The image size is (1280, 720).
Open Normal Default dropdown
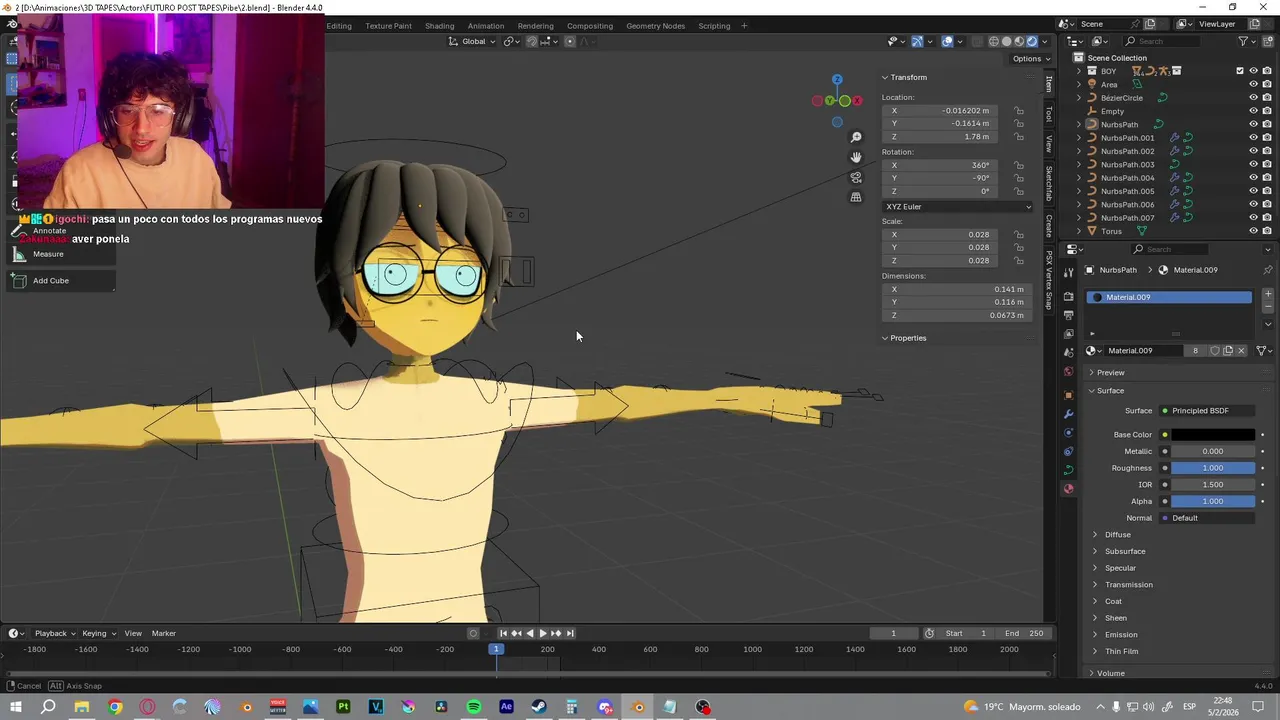tap(1207, 518)
